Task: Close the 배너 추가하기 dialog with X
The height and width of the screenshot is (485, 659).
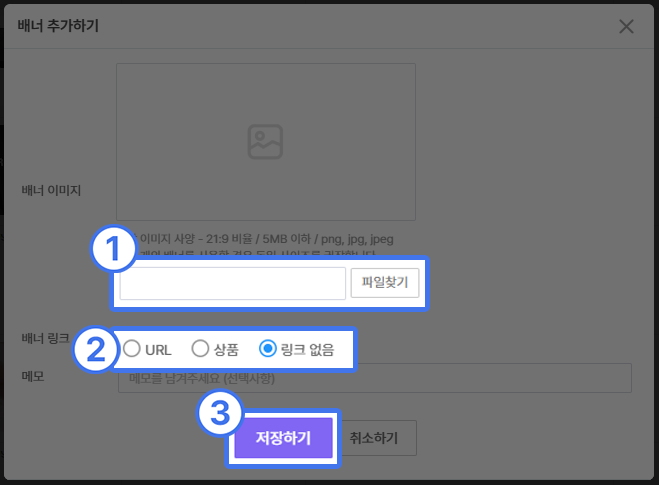Action: pos(627,27)
